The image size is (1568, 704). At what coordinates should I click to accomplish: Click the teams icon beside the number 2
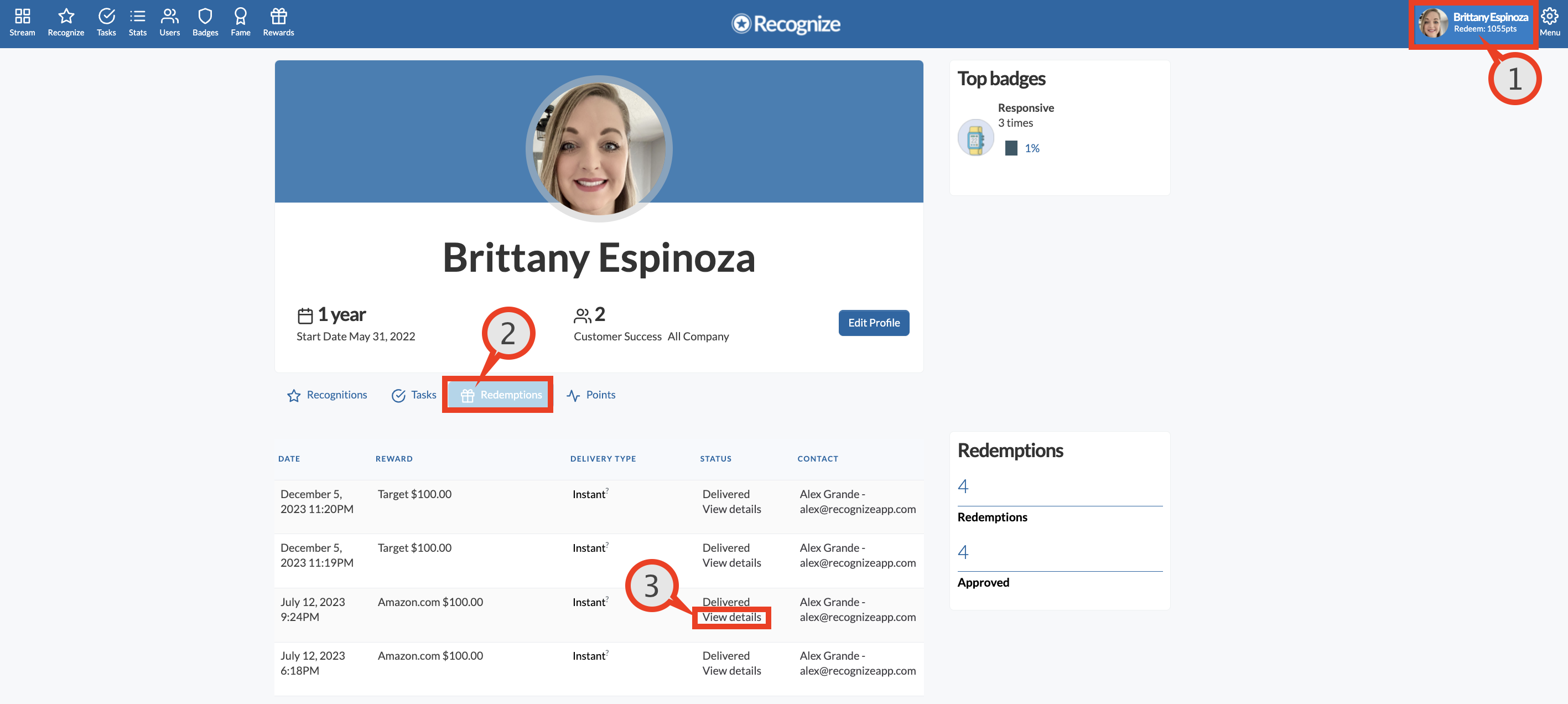(x=582, y=315)
